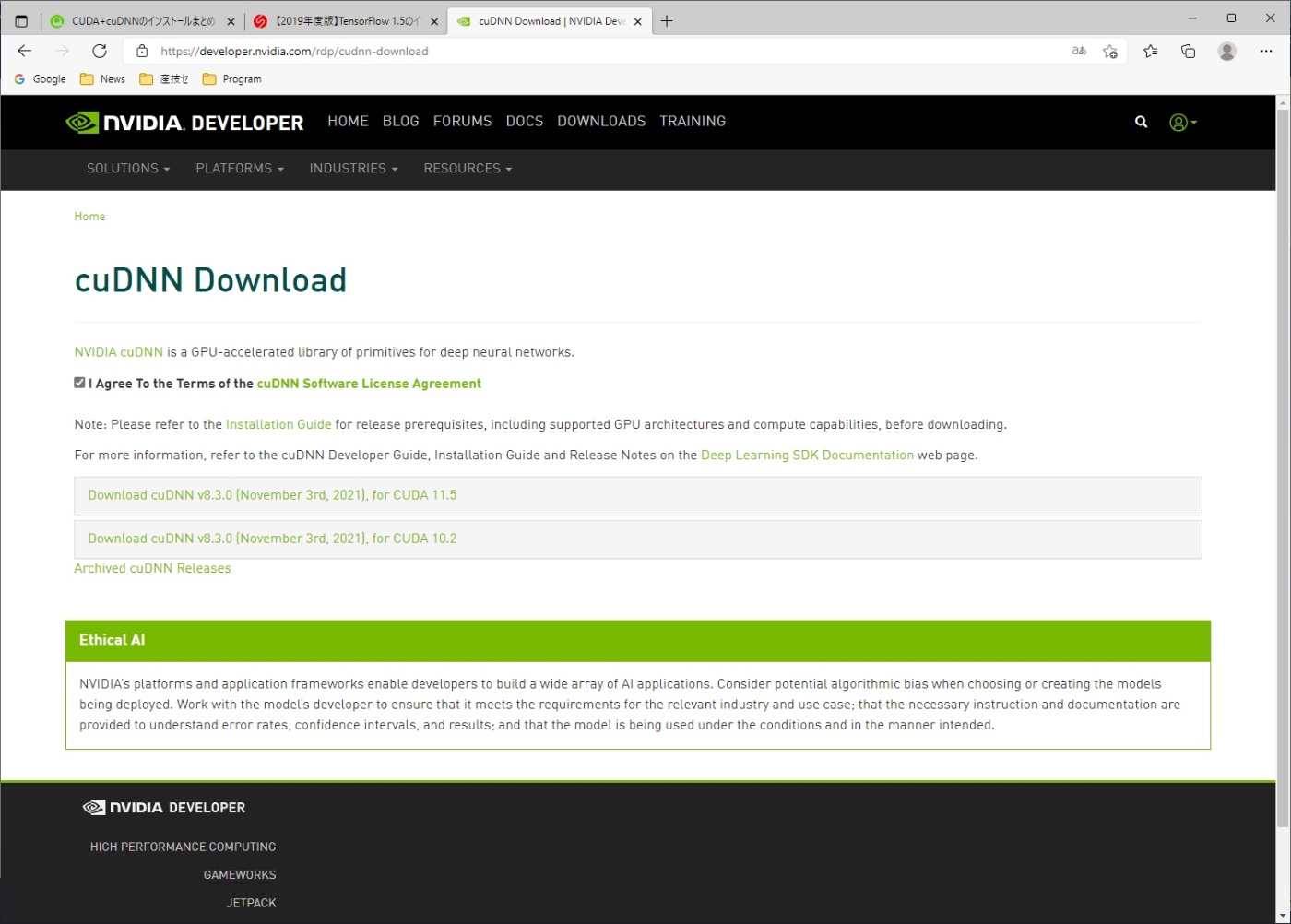
Task: Open the 産技セ bookmark folder
Action: (x=164, y=79)
